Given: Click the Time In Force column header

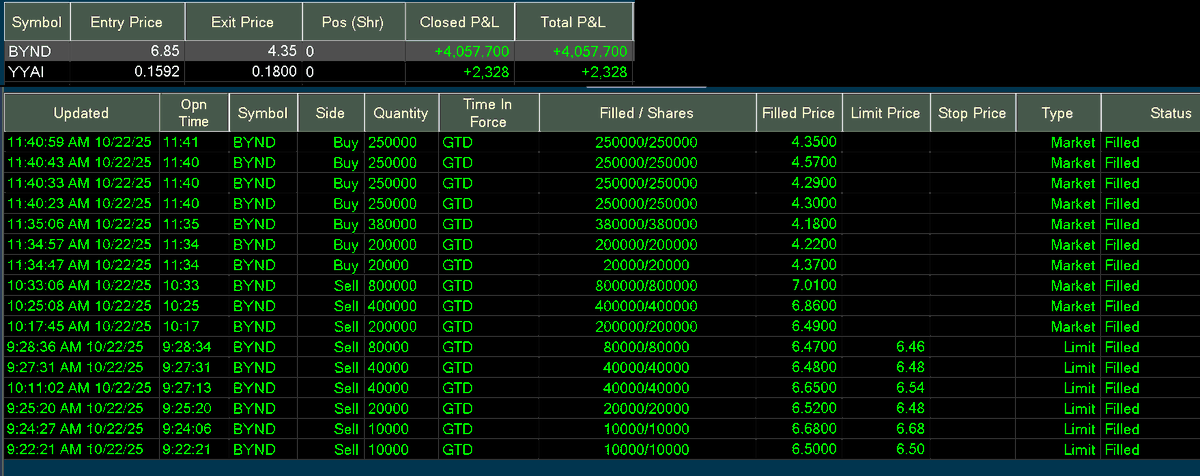Looking at the screenshot, I should point(488,113).
